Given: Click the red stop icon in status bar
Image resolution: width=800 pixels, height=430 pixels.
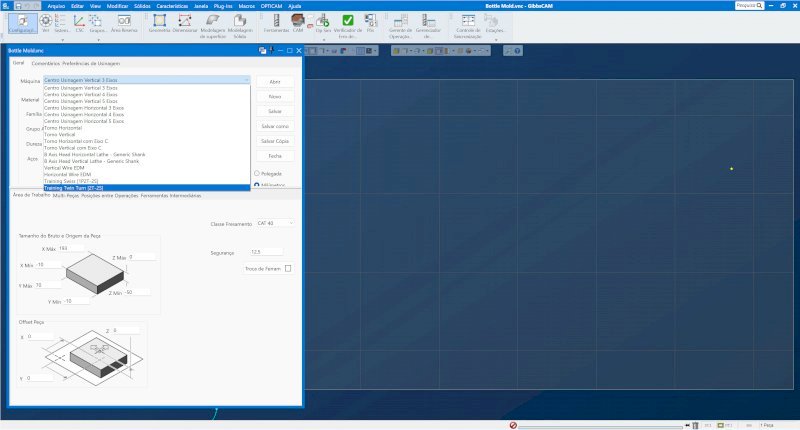Looking at the screenshot, I should tap(513, 425).
